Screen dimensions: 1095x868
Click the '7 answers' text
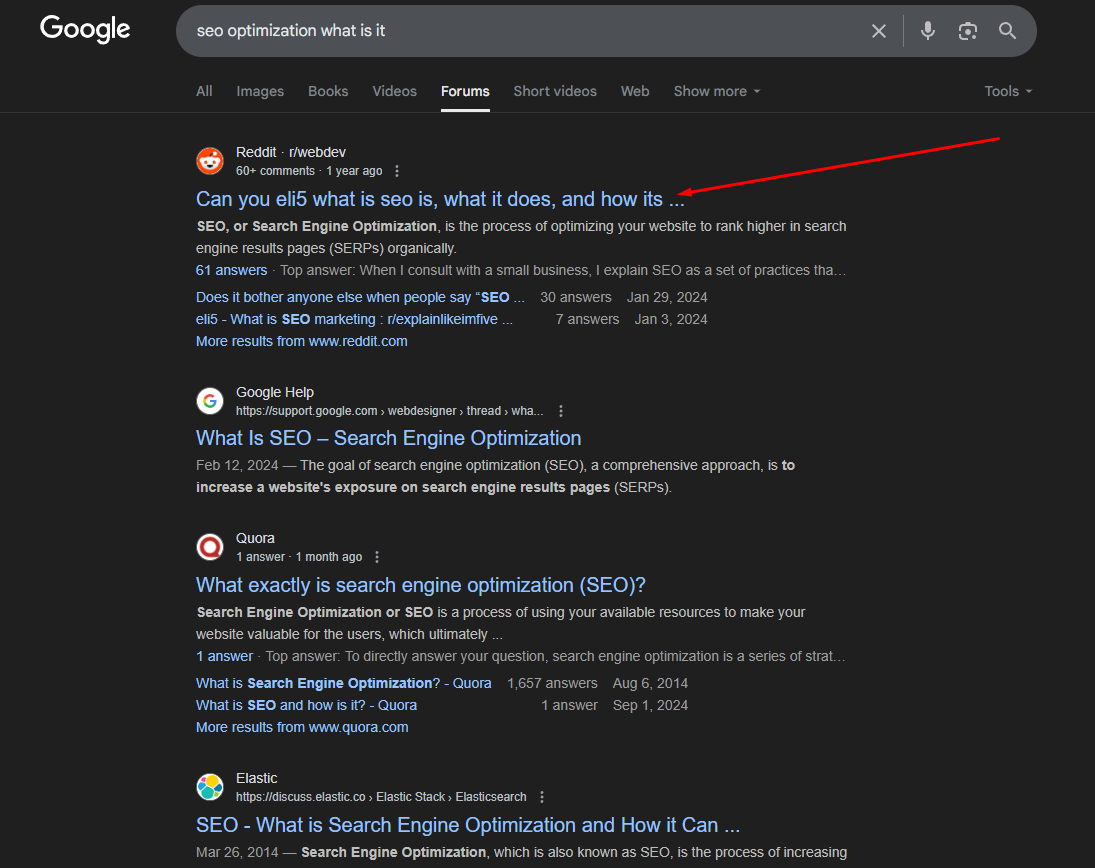click(x=587, y=319)
